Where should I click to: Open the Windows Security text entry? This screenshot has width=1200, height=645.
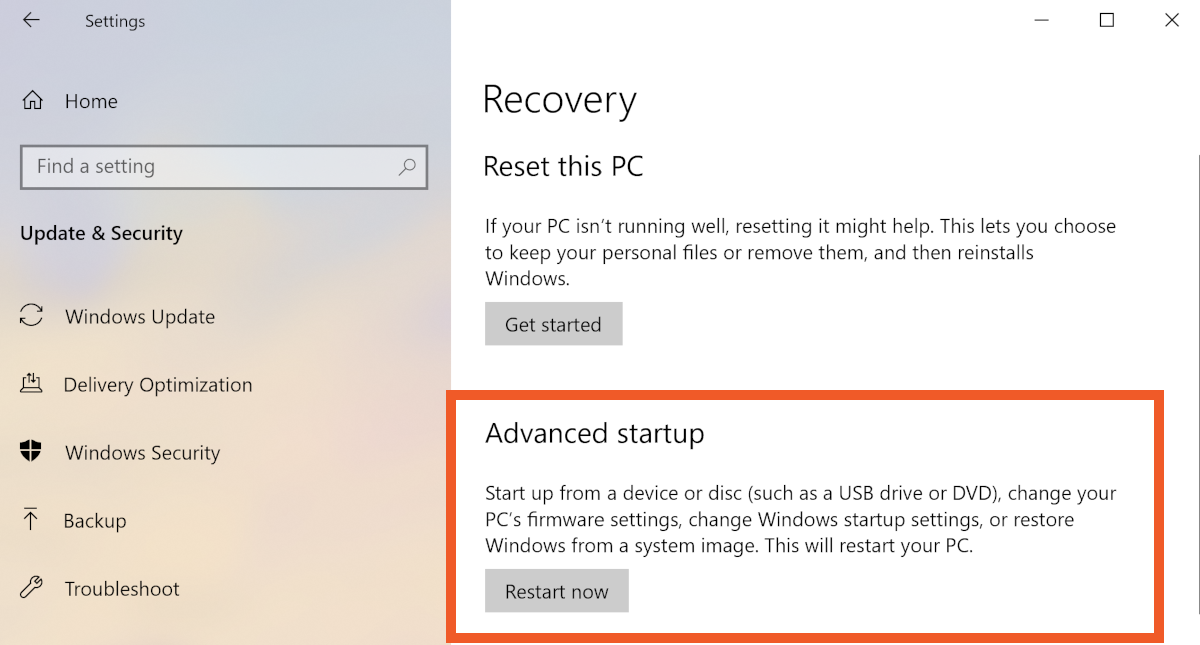pos(142,453)
